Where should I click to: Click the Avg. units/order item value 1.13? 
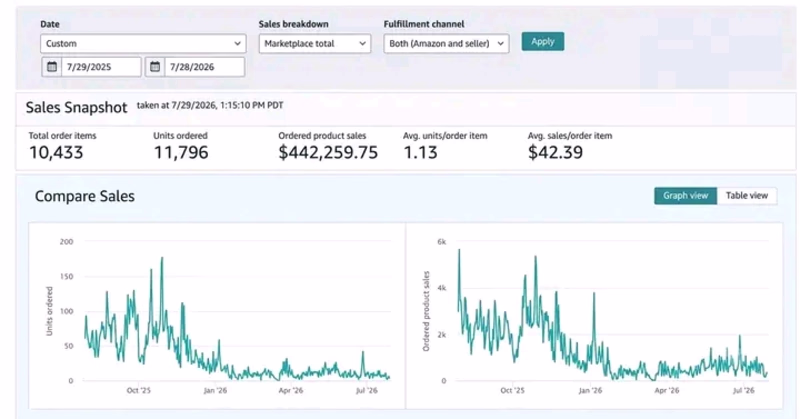(420, 152)
